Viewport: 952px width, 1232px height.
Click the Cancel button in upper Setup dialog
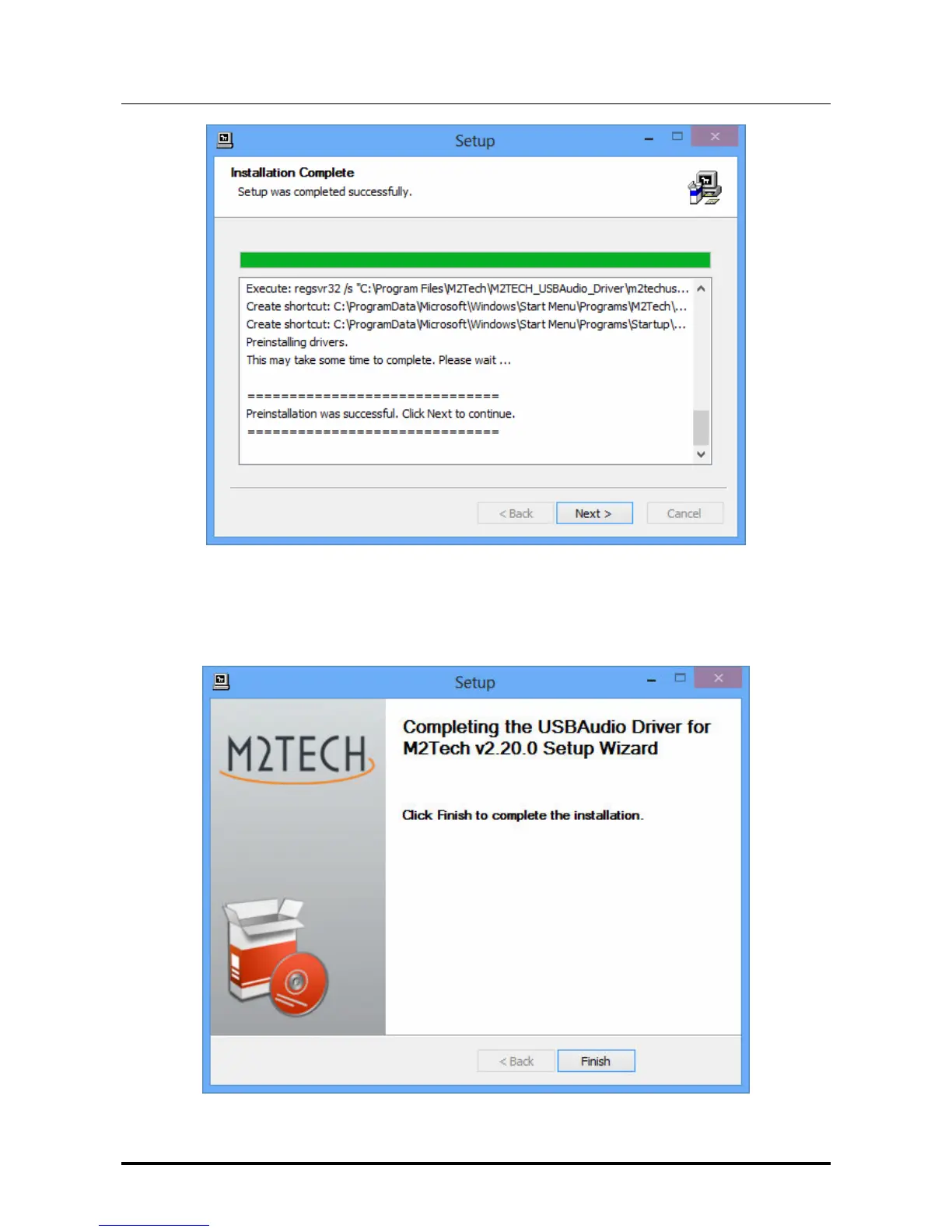pos(684,513)
